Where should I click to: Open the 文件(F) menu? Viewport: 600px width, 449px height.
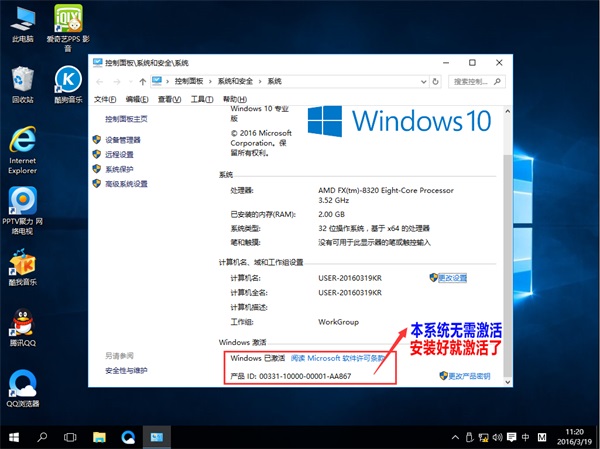[x=105, y=99]
